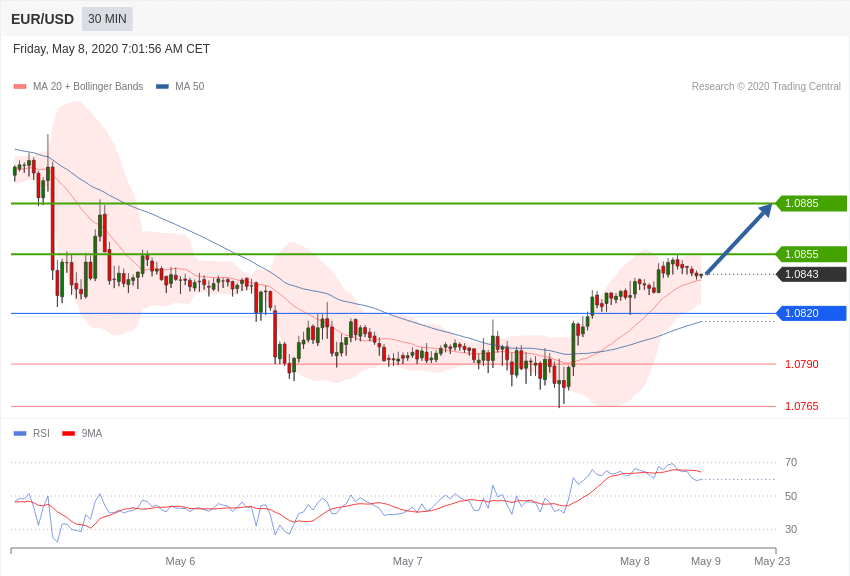Toggle the MA 50 legend label
Screen dimensions: 850x576
click(x=190, y=87)
